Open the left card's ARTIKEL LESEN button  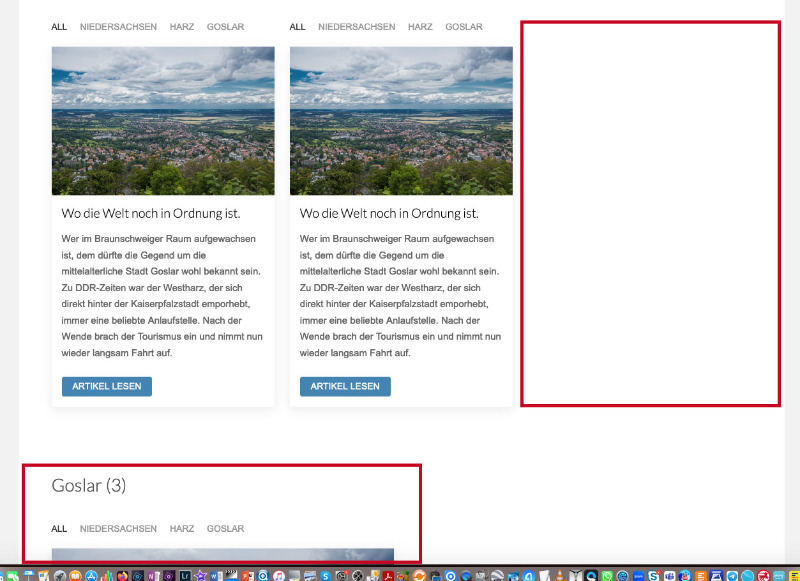pyautogui.click(x=107, y=386)
